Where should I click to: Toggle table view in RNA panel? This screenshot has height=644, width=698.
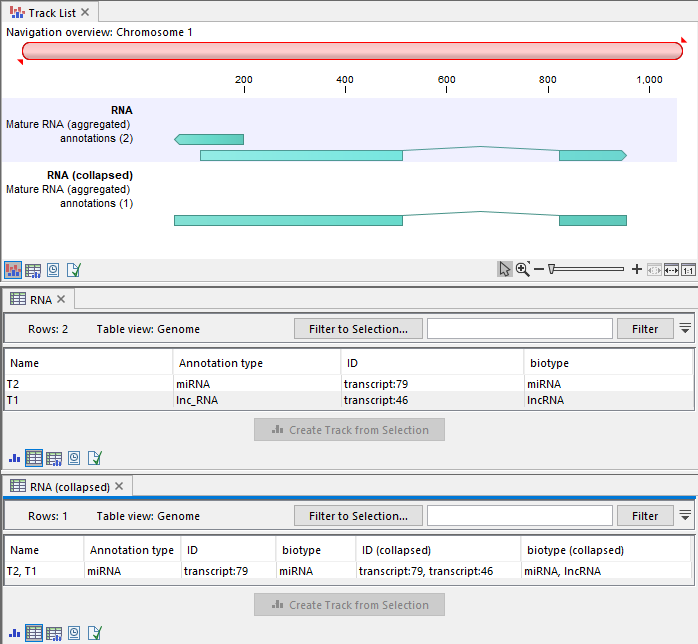tap(34, 458)
